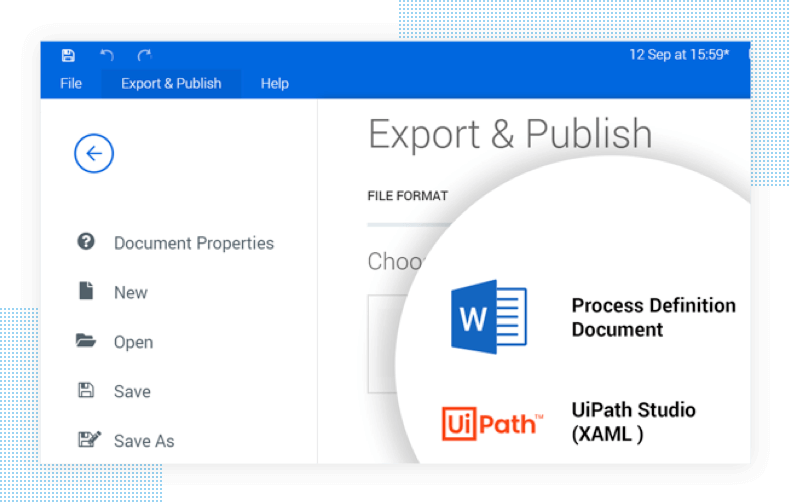Open the File menu
The height and width of the screenshot is (502, 789).
tap(71, 83)
